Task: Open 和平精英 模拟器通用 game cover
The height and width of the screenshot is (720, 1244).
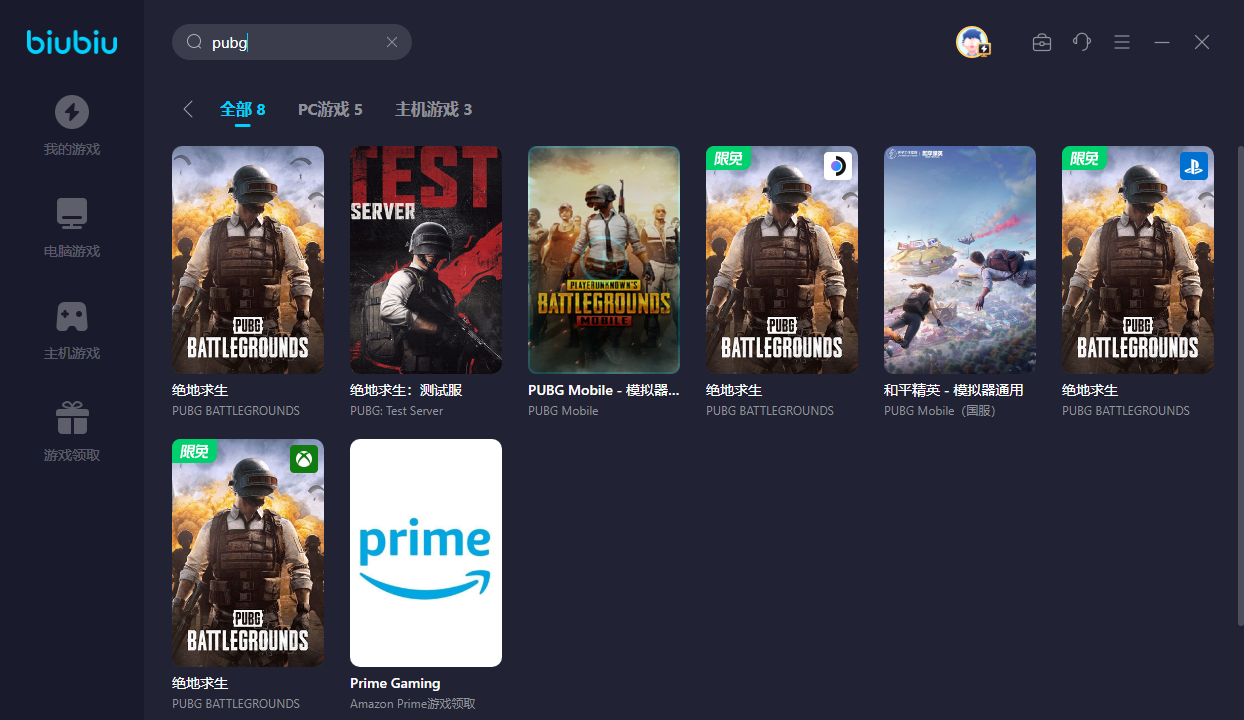Action: (960, 260)
